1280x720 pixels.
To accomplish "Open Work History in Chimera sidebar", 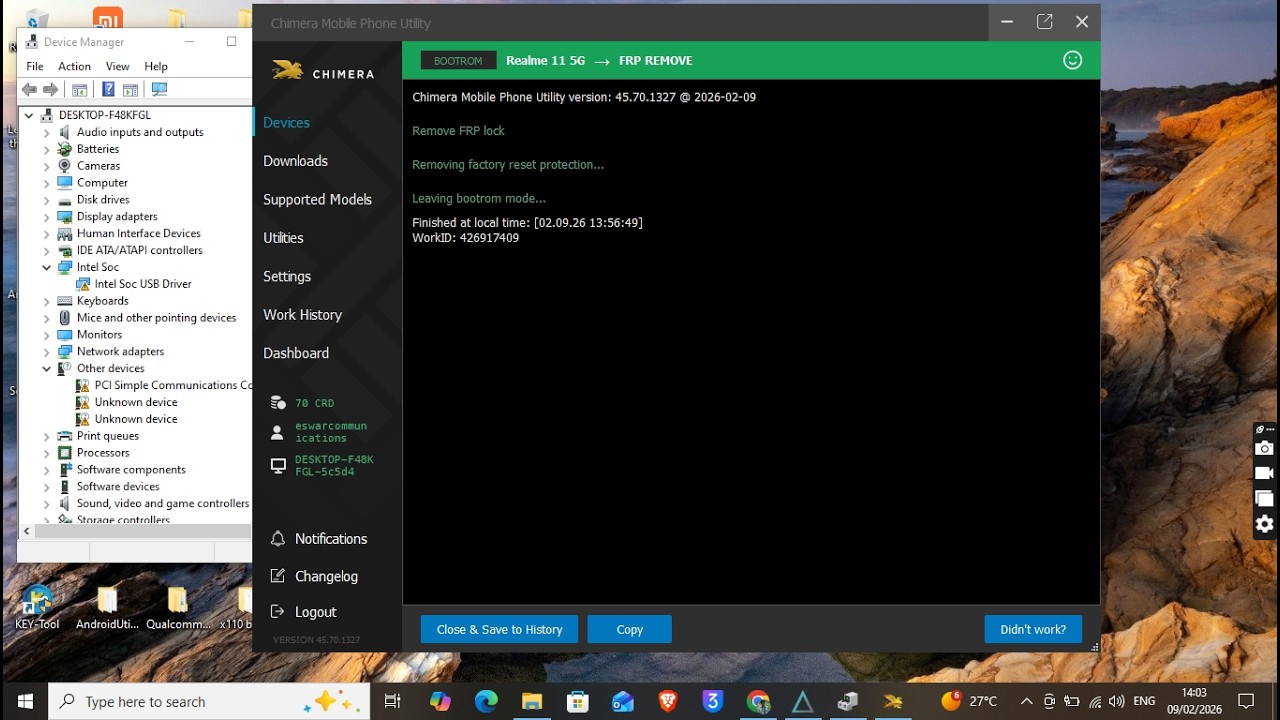I will (x=302, y=315).
